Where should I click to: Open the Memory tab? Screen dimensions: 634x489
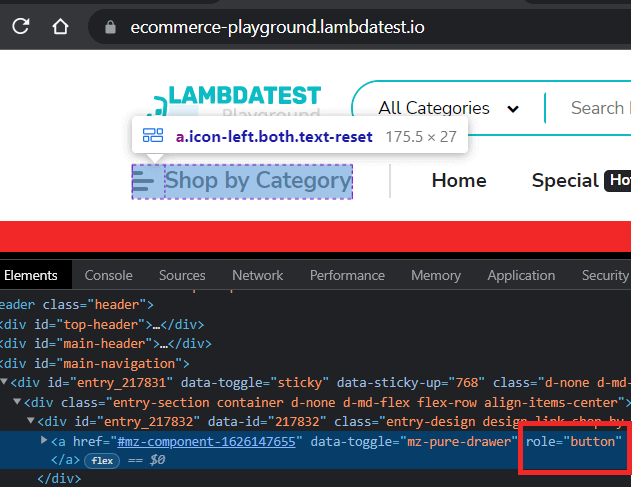click(x=436, y=275)
